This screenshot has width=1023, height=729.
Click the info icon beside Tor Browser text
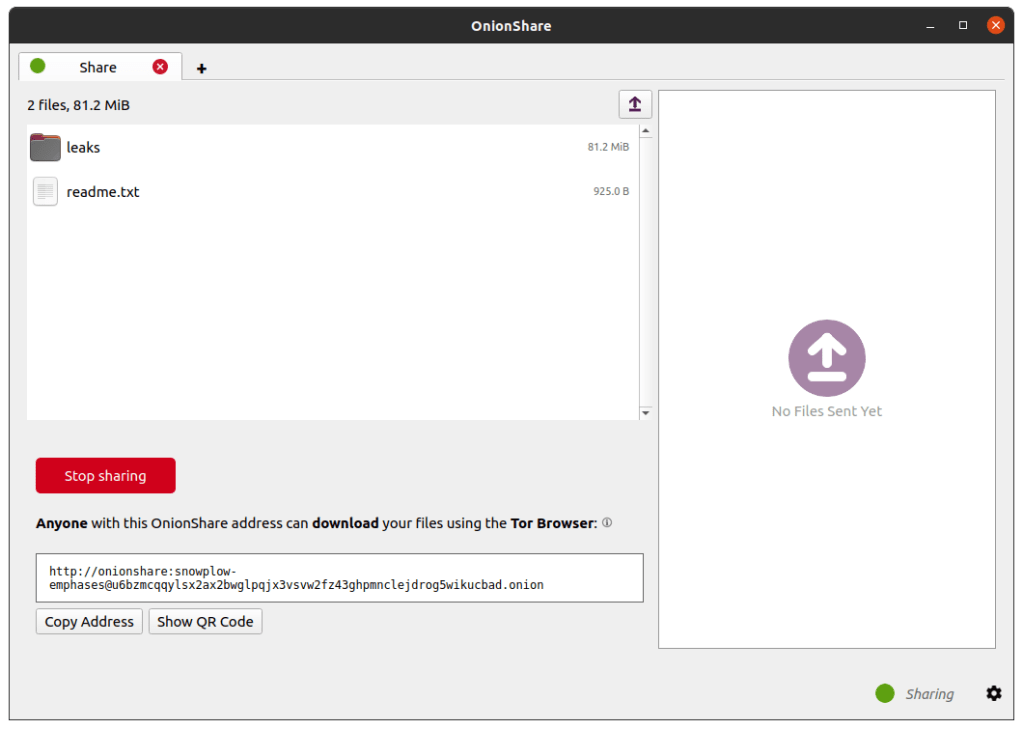(x=607, y=523)
